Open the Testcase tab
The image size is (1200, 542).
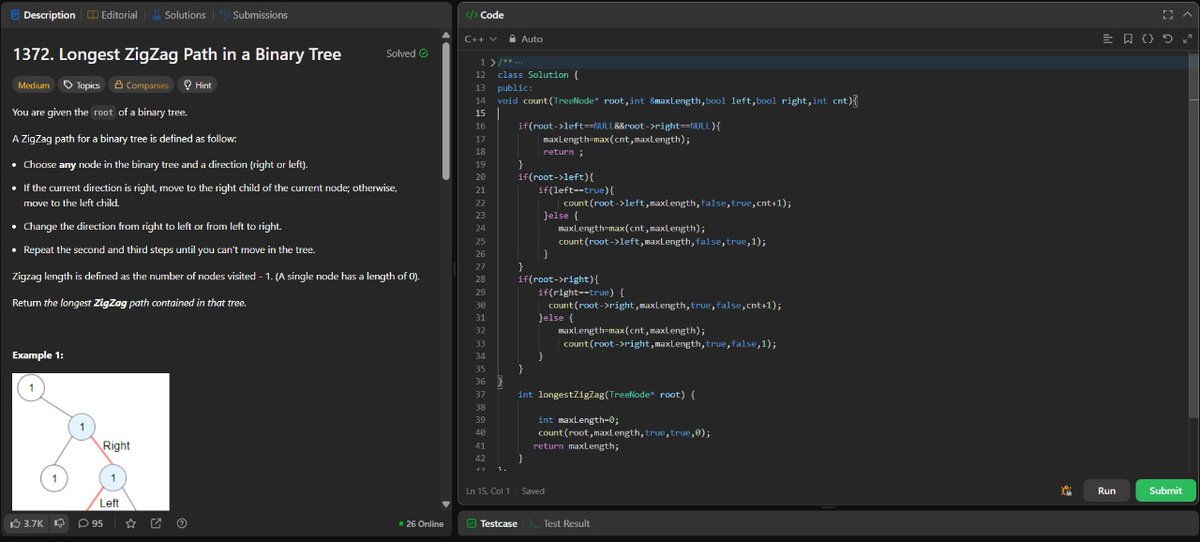tap(490, 523)
